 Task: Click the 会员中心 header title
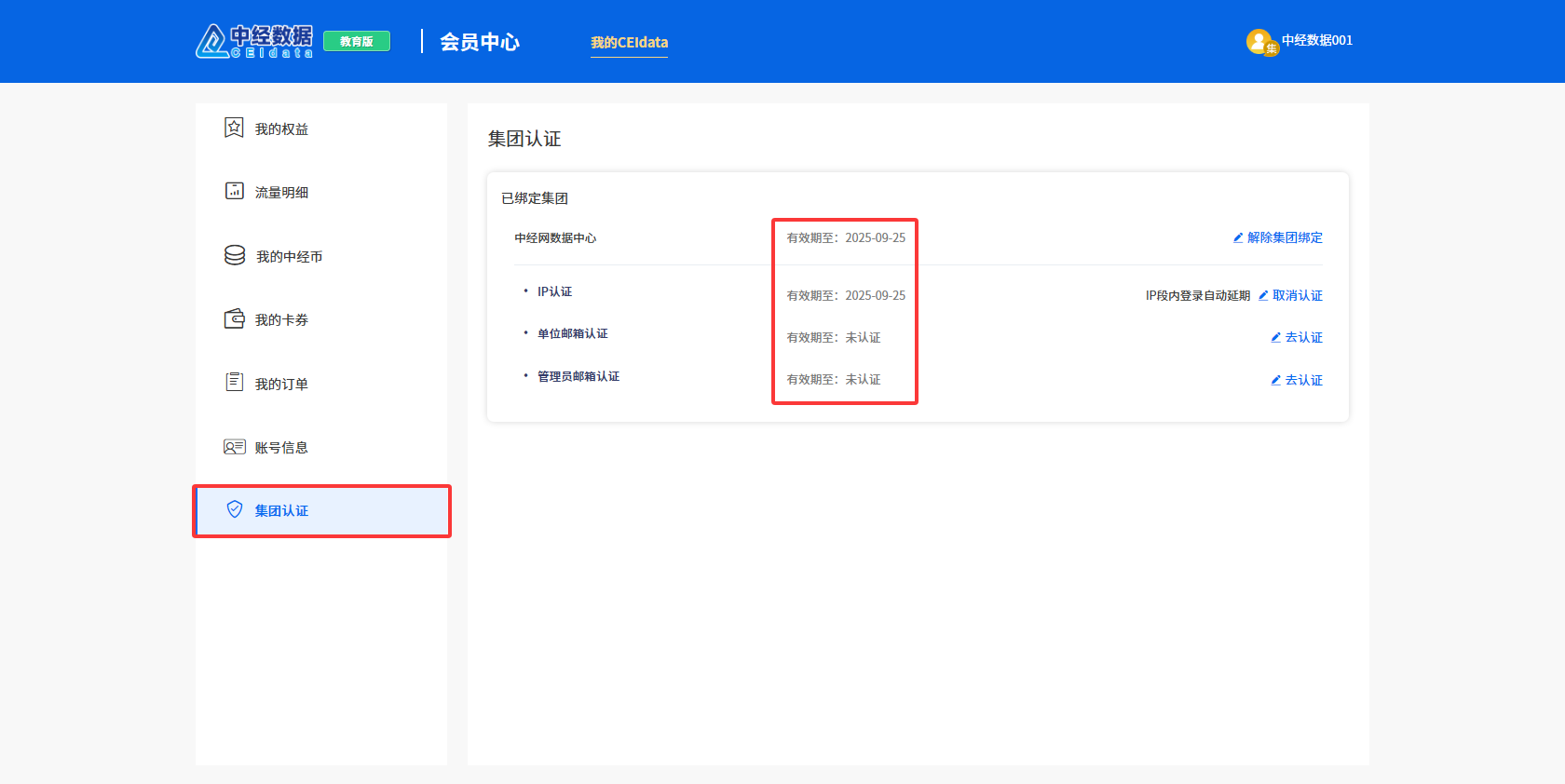pyautogui.click(x=480, y=42)
